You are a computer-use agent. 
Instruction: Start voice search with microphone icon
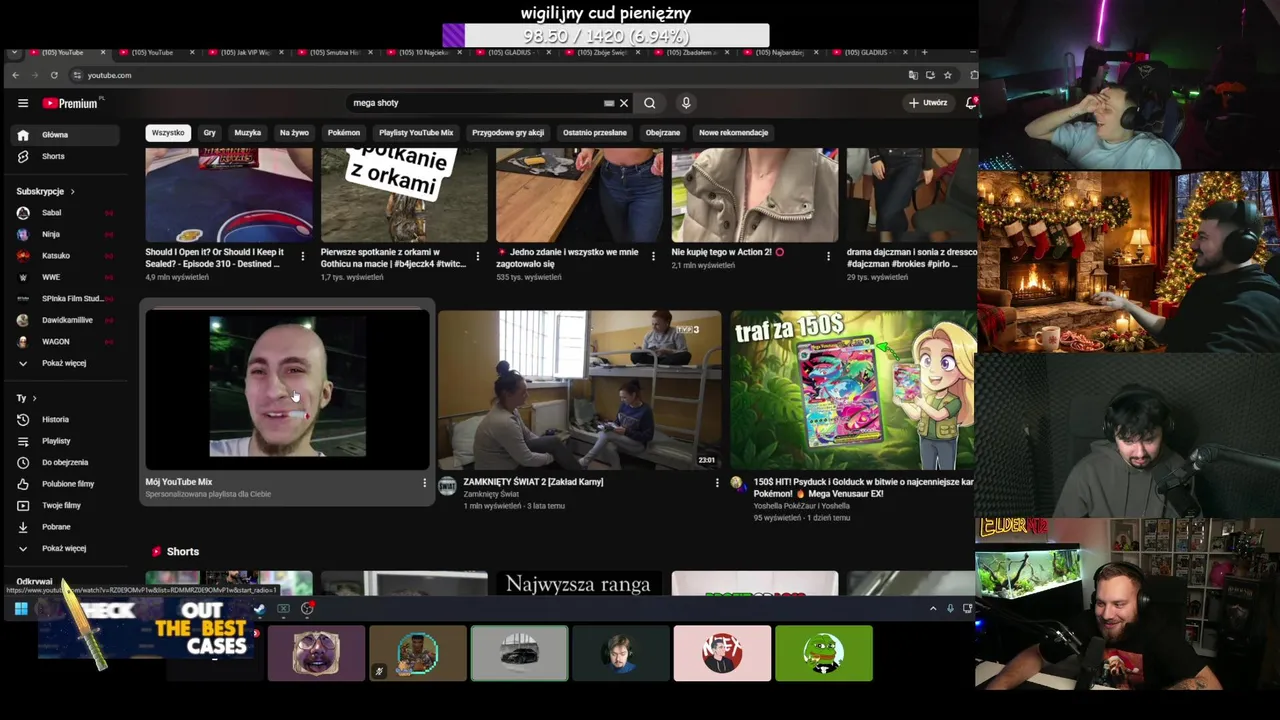(686, 103)
